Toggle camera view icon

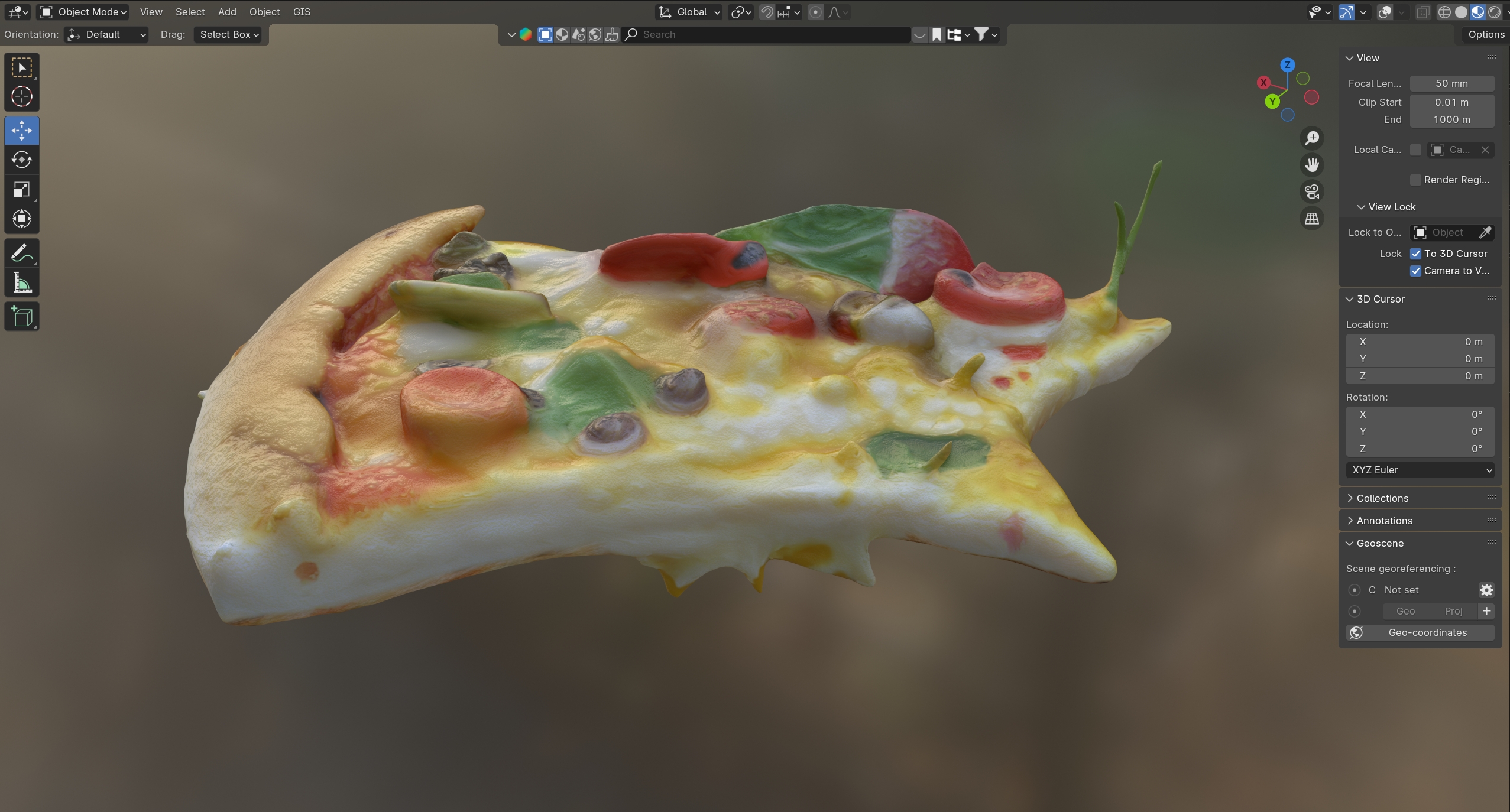pyautogui.click(x=1311, y=191)
